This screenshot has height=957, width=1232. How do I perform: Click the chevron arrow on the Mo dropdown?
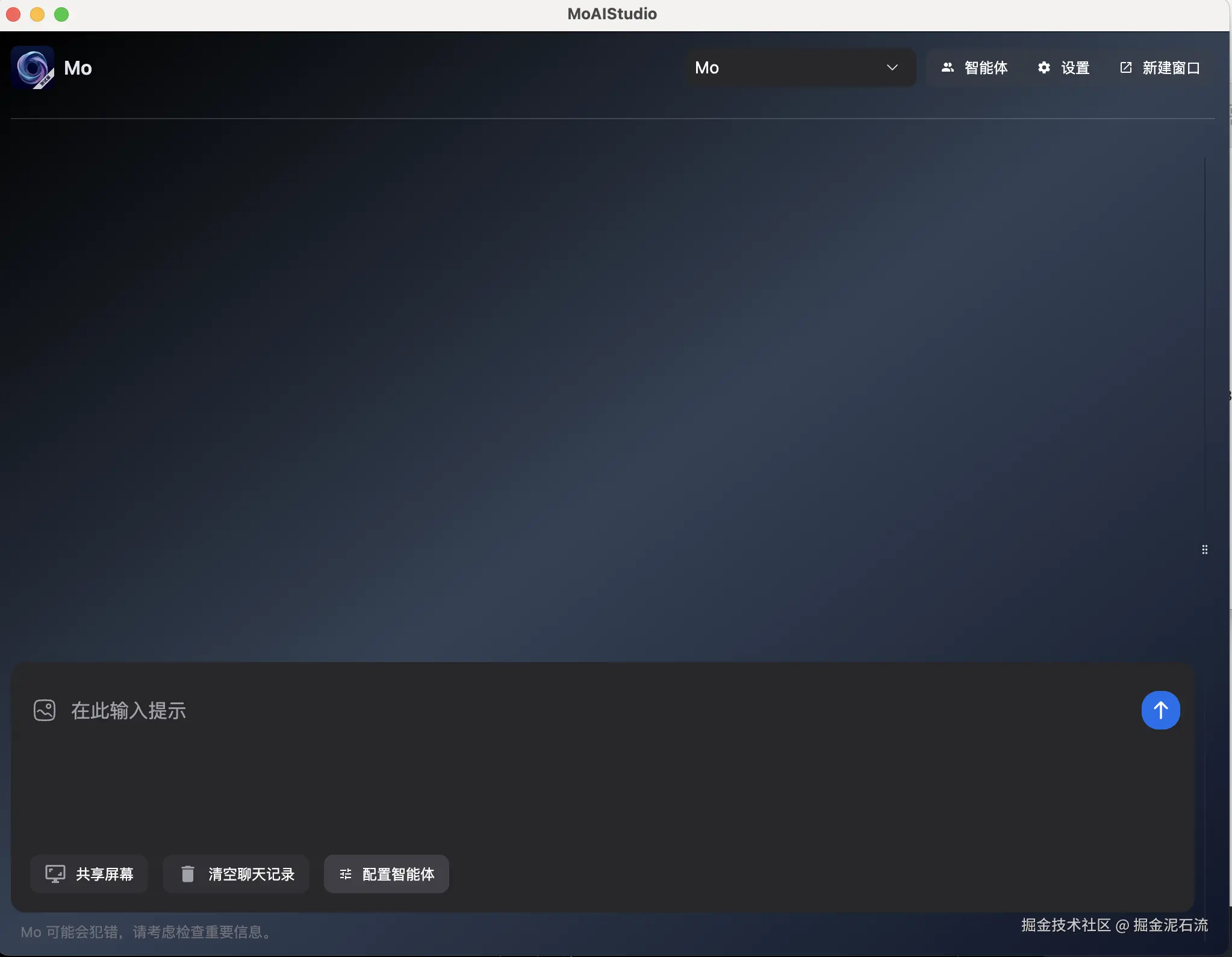point(892,67)
